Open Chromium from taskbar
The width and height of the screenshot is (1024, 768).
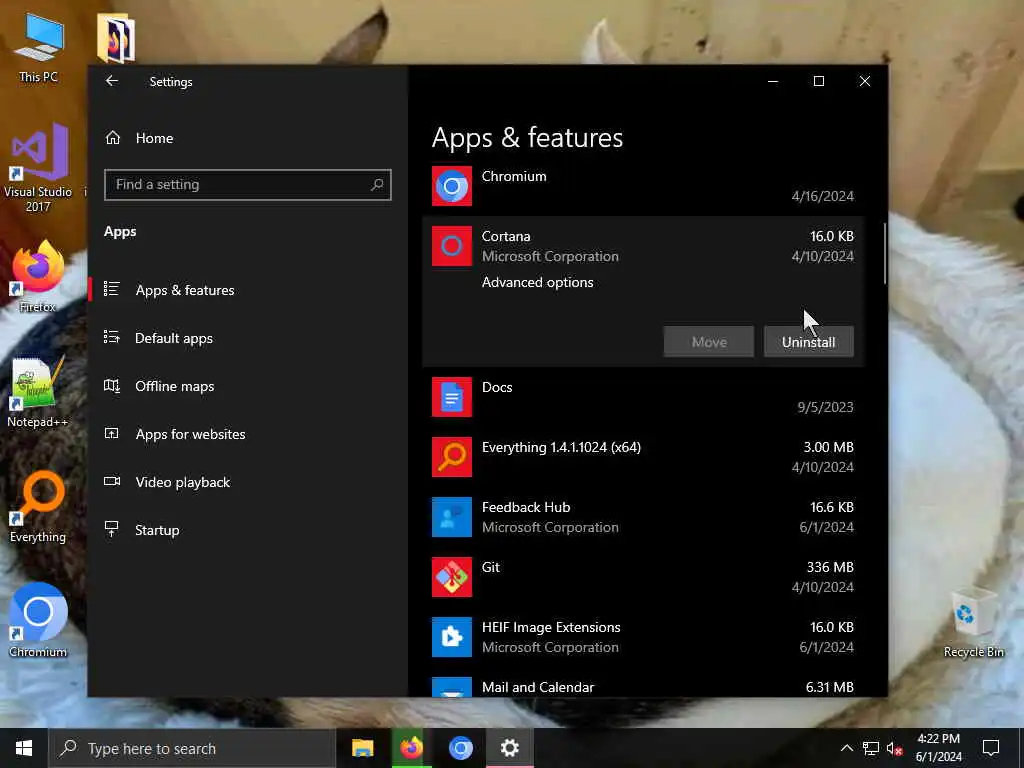click(x=460, y=748)
